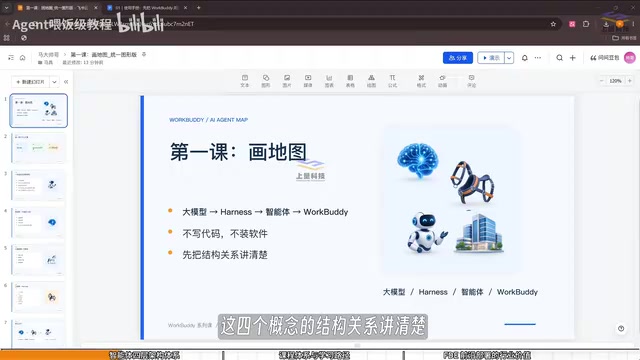
Task: Click the document title 第一课:画地图
Action: point(104,55)
